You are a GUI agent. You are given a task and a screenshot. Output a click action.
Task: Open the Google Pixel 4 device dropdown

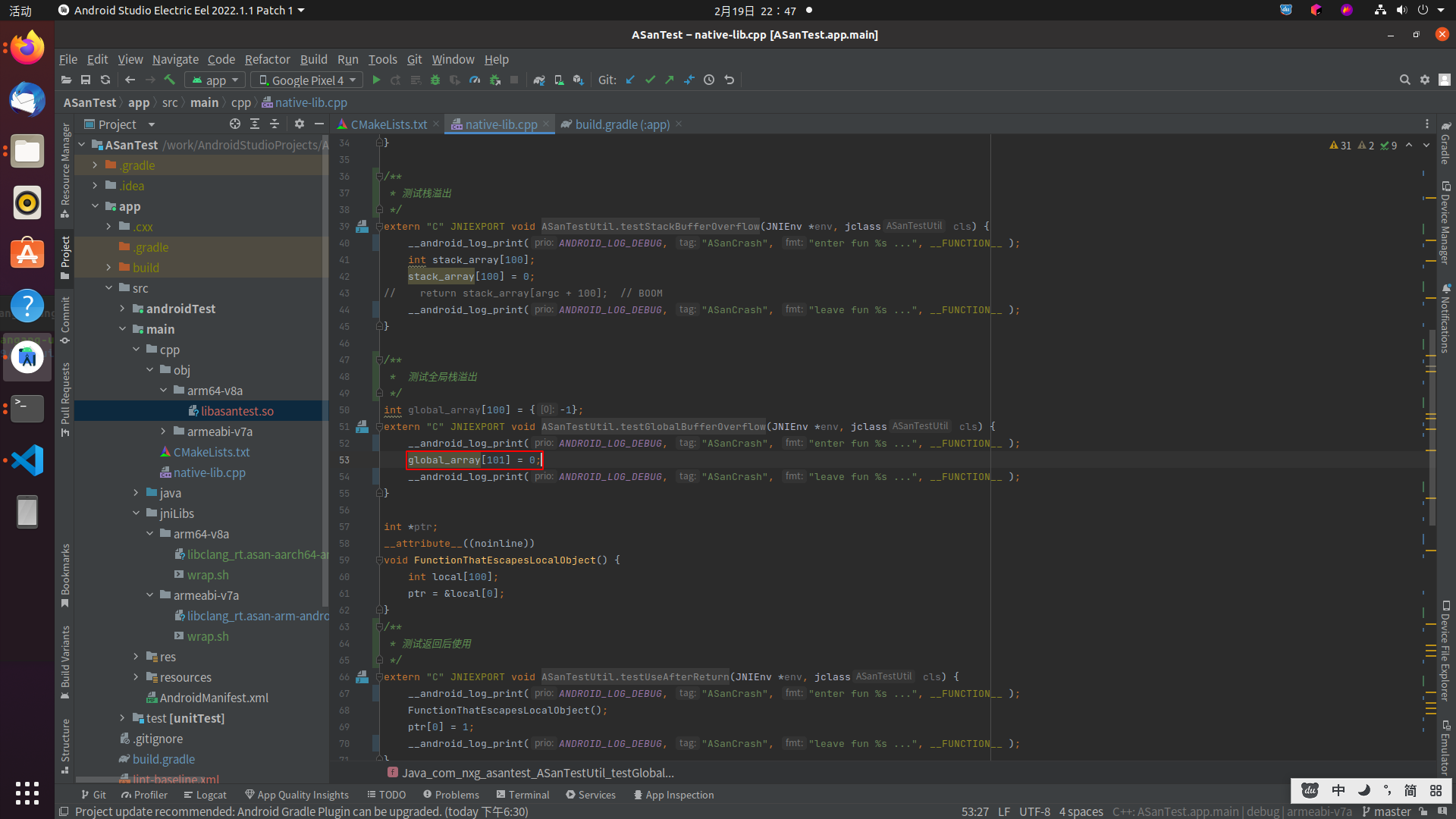pos(307,80)
